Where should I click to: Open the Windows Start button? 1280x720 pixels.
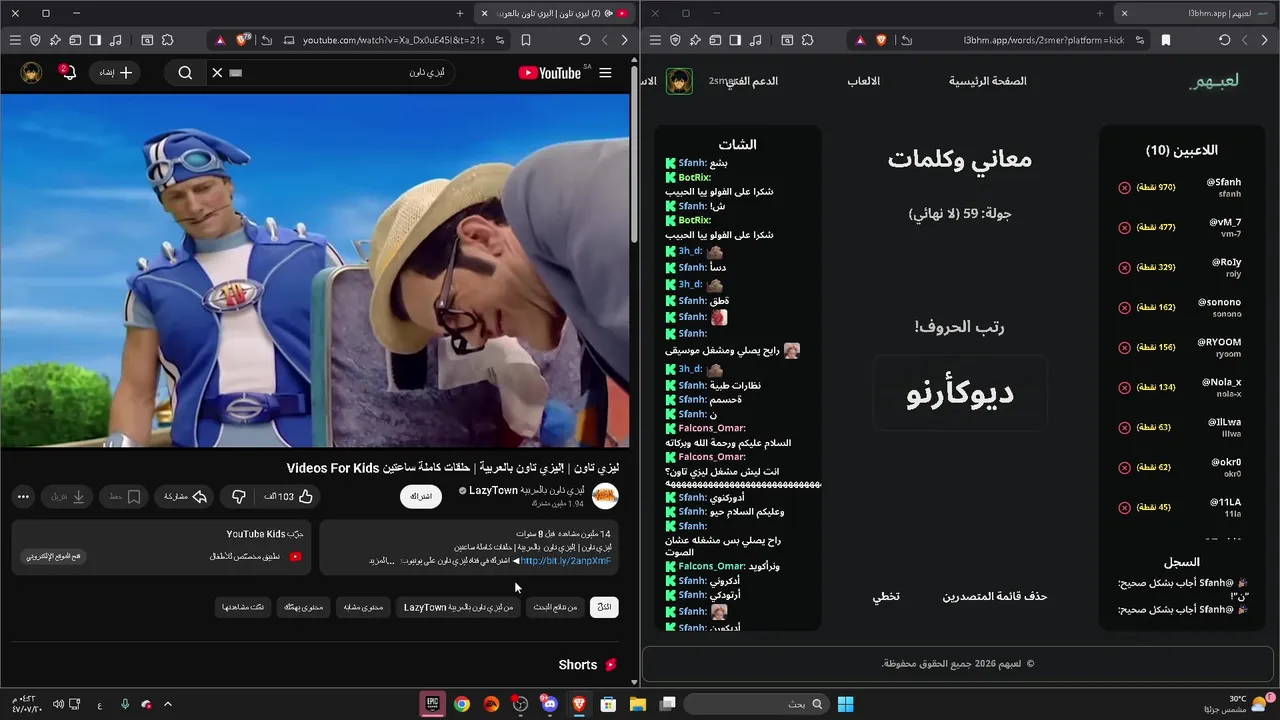coord(845,704)
